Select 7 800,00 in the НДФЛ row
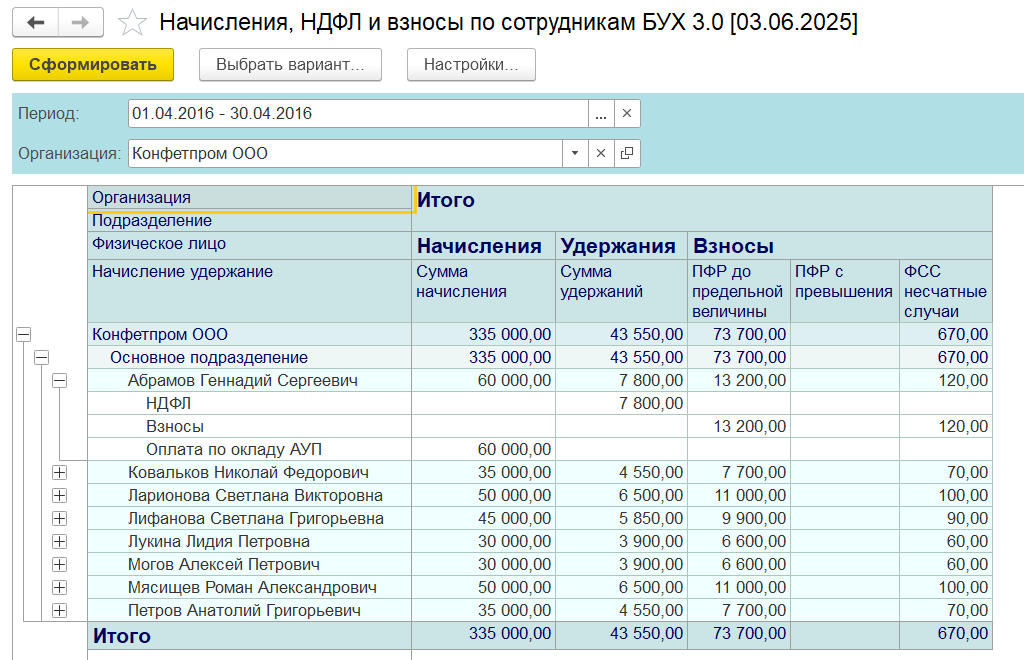 point(621,403)
